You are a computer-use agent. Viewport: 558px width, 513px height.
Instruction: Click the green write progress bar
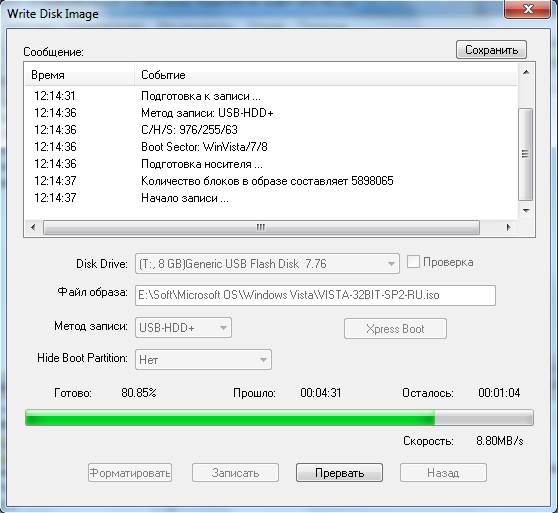[279, 418]
